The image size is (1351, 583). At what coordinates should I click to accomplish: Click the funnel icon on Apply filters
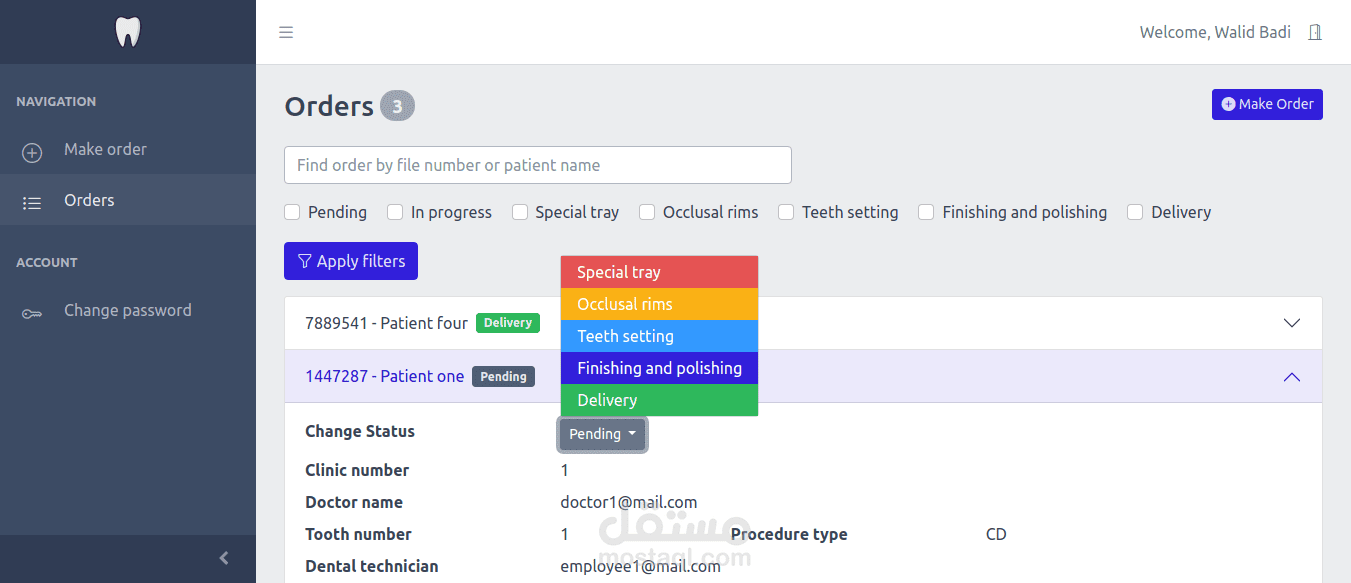point(305,261)
